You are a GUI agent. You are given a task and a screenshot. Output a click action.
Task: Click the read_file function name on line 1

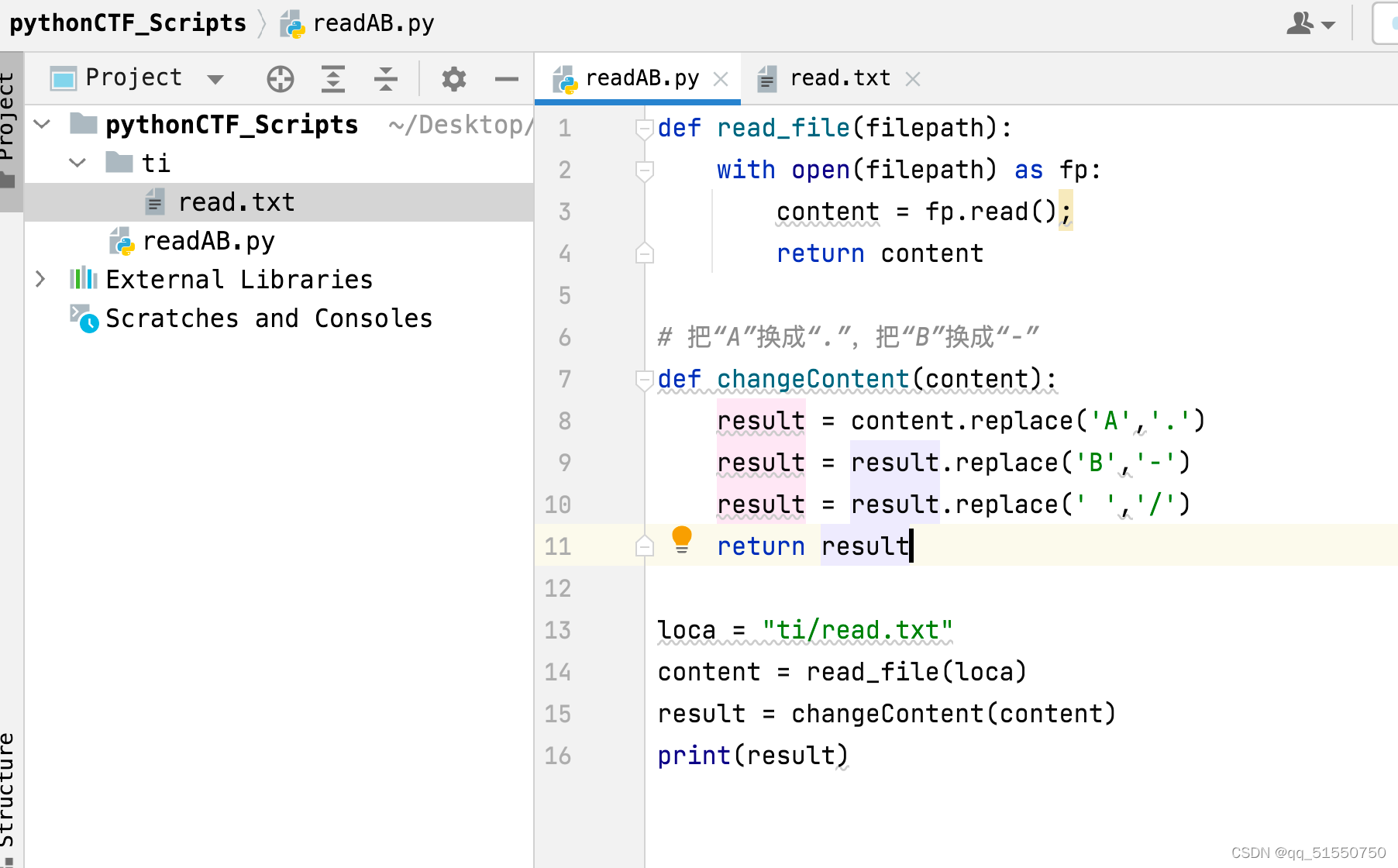783,128
